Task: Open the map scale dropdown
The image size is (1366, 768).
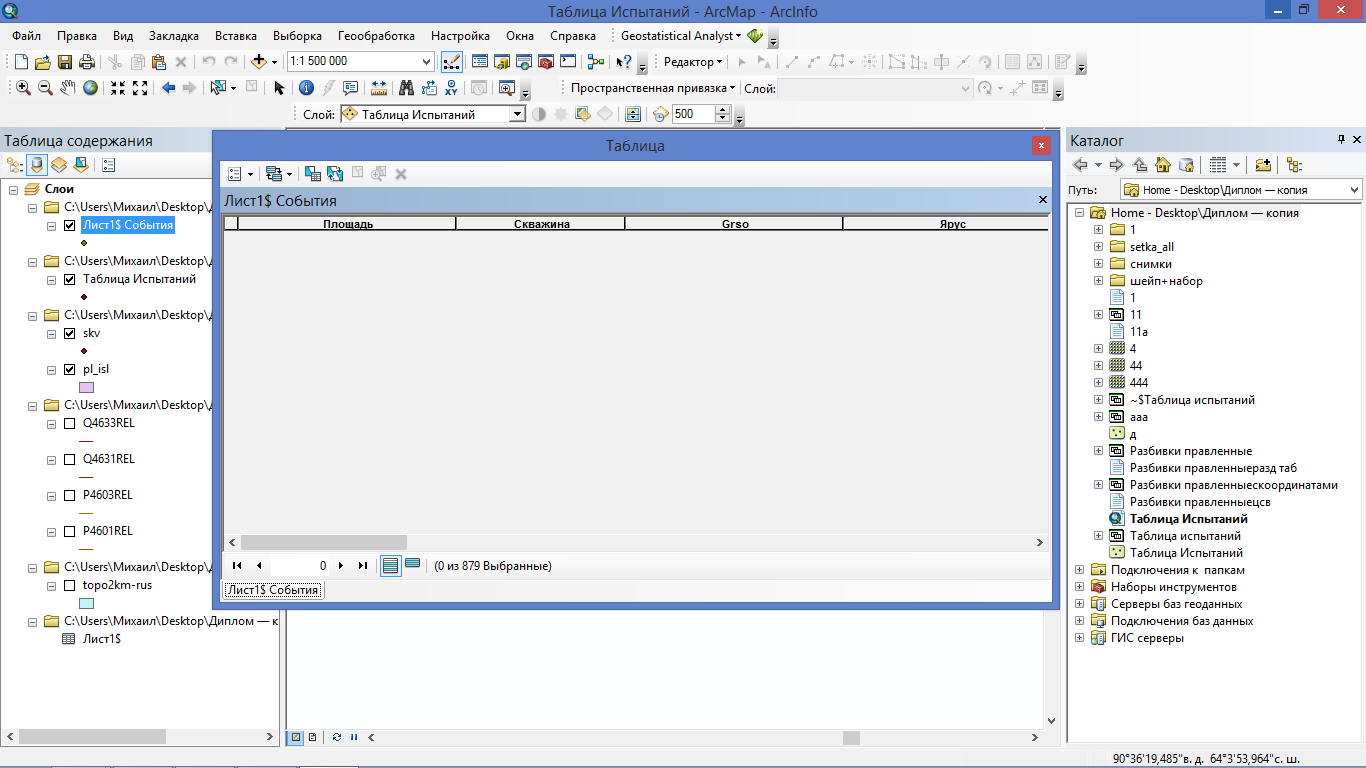Action: [427, 62]
